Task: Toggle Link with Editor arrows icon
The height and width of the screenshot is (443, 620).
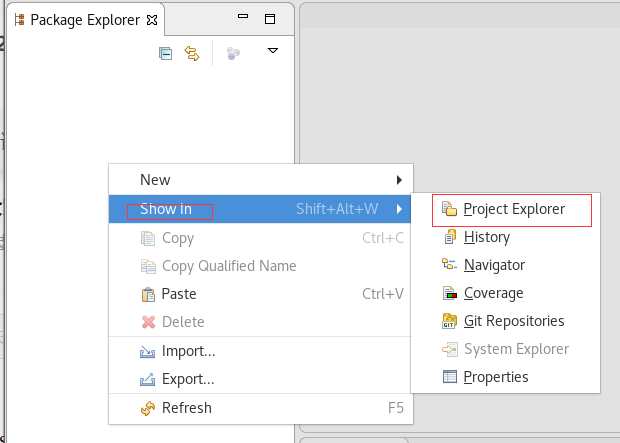Action: (x=192, y=53)
